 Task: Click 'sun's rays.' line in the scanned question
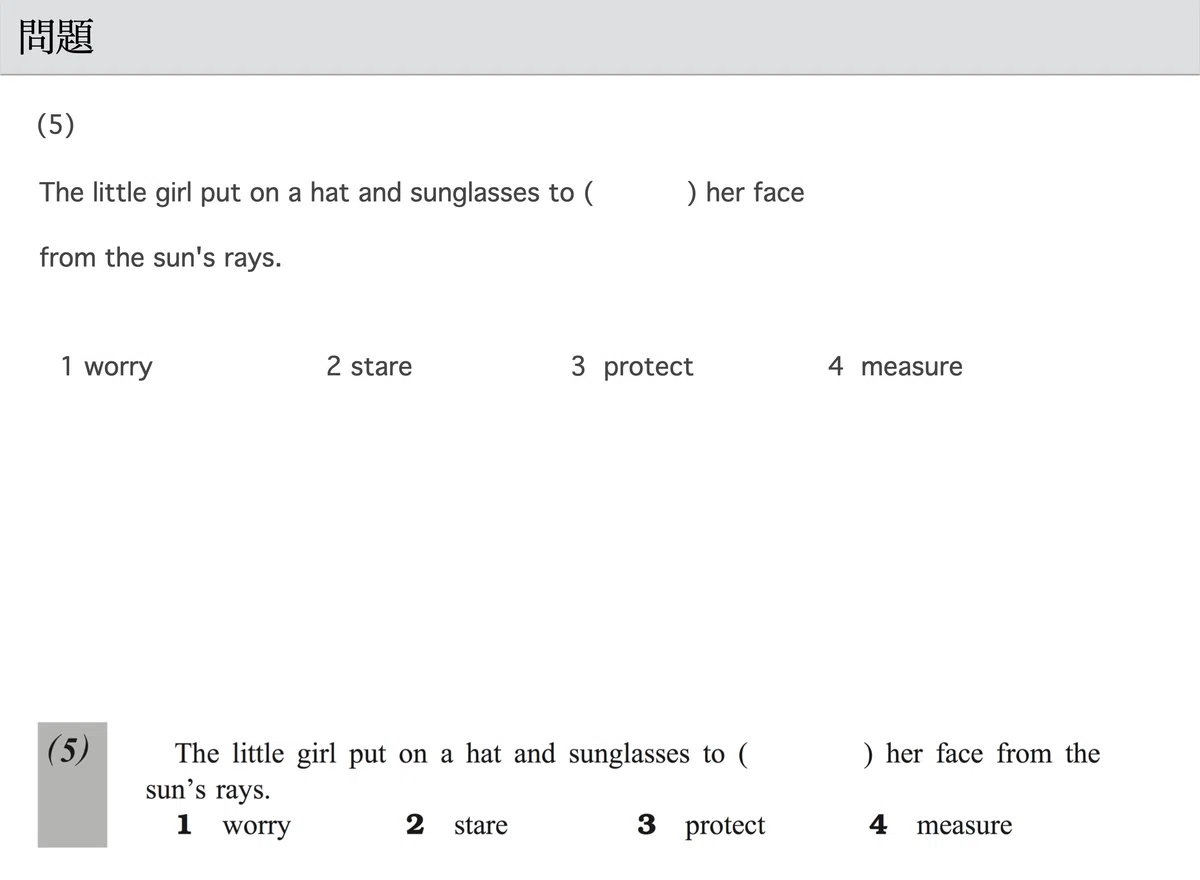click(208, 790)
